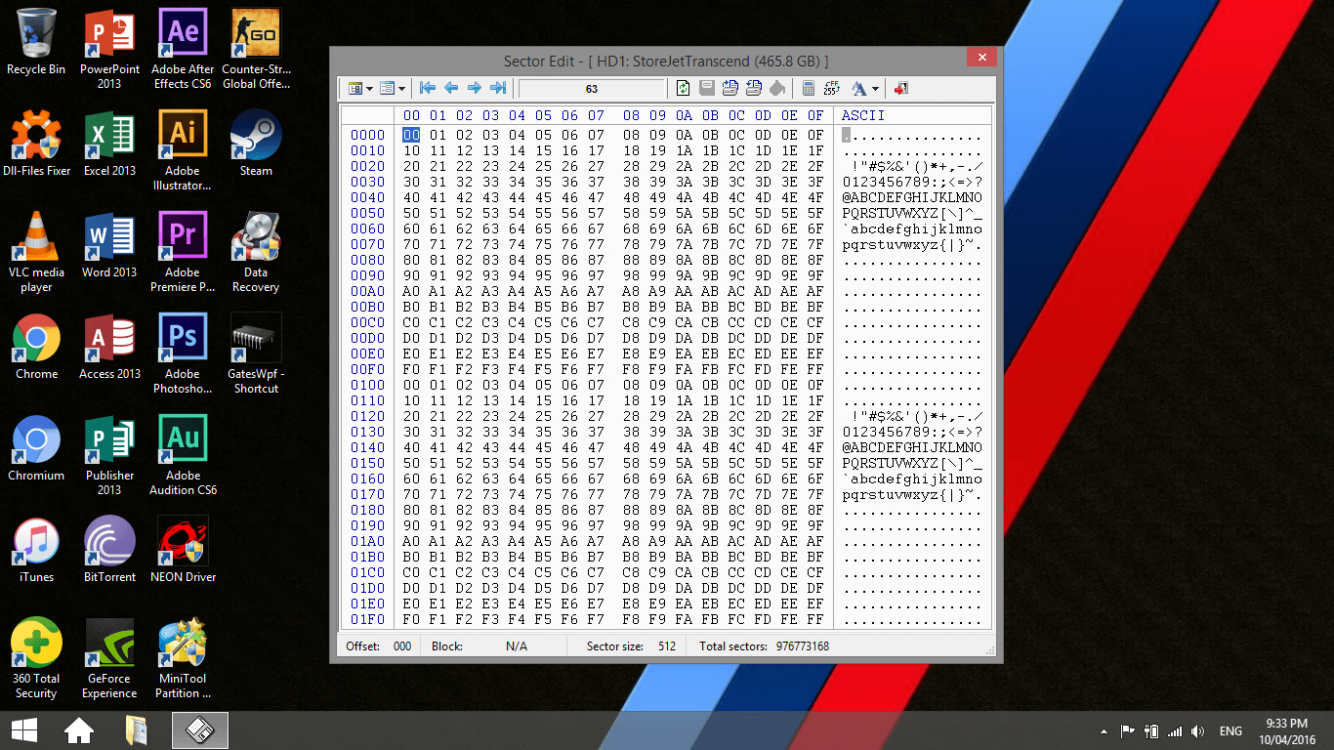Click the 01F0 row offset label
Screen dimensions: 1334x750
click(x=367, y=619)
